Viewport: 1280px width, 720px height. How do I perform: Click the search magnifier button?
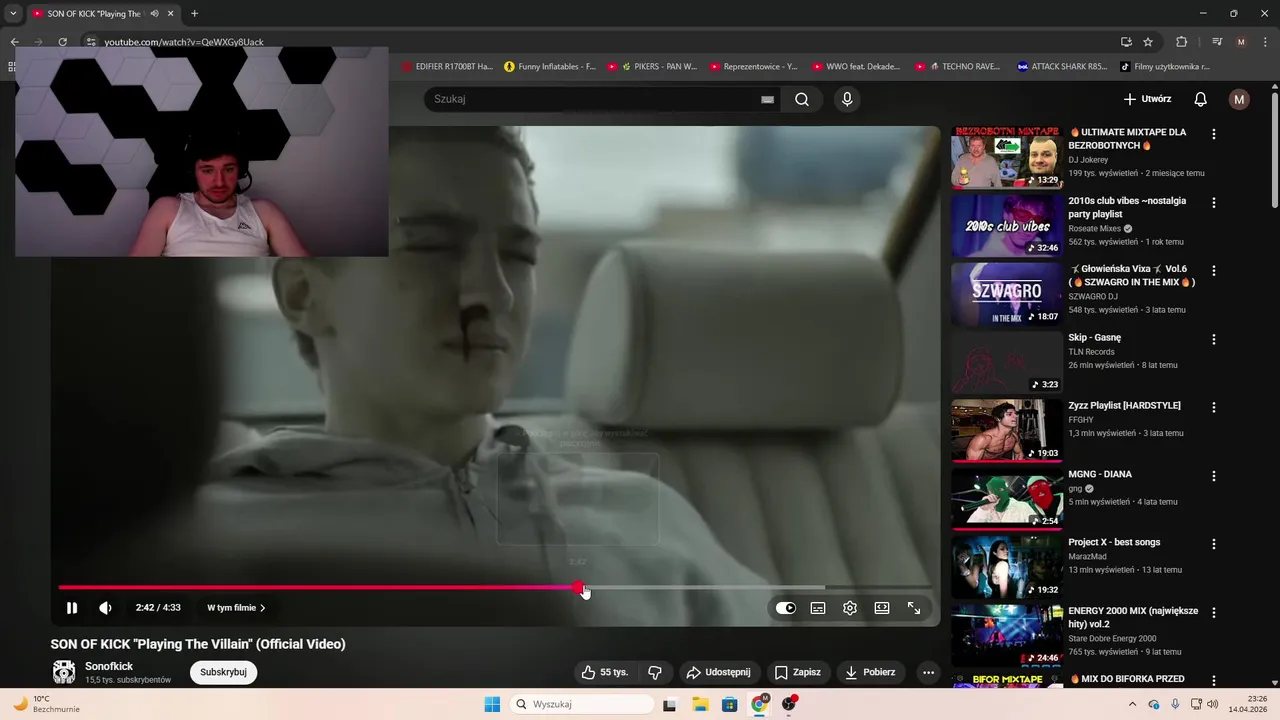(802, 99)
